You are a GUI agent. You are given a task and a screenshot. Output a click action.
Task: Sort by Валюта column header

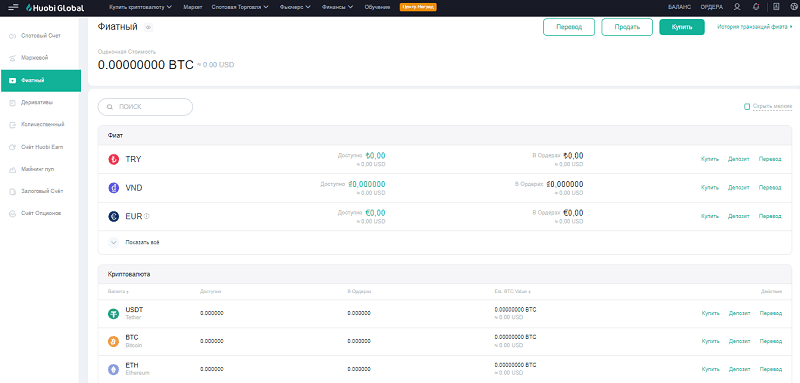[x=117, y=291]
